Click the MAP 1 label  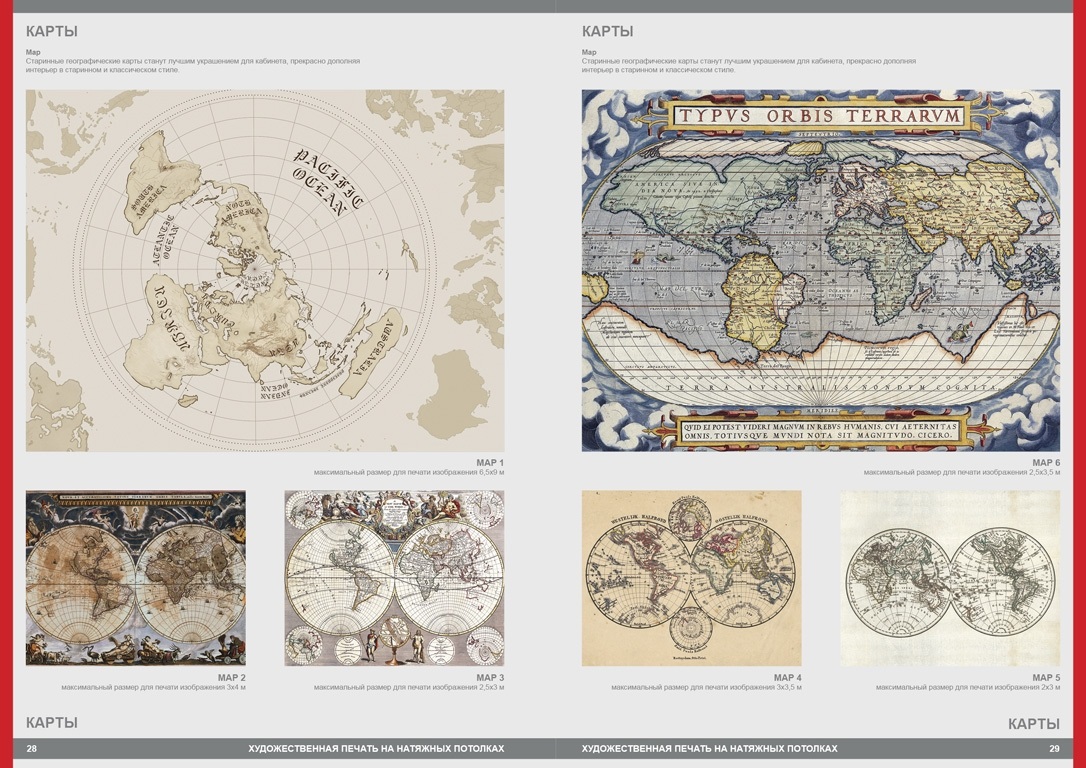coord(489,463)
